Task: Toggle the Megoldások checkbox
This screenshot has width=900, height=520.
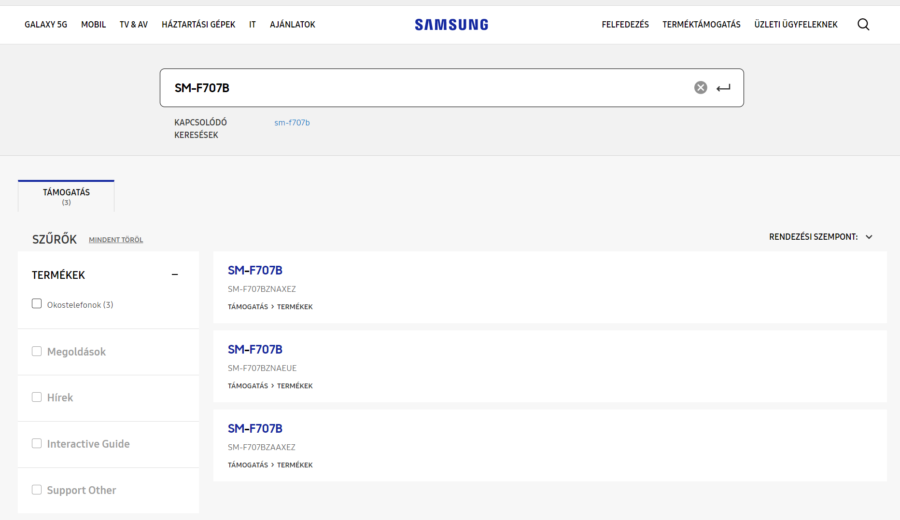Action: (x=37, y=351)
